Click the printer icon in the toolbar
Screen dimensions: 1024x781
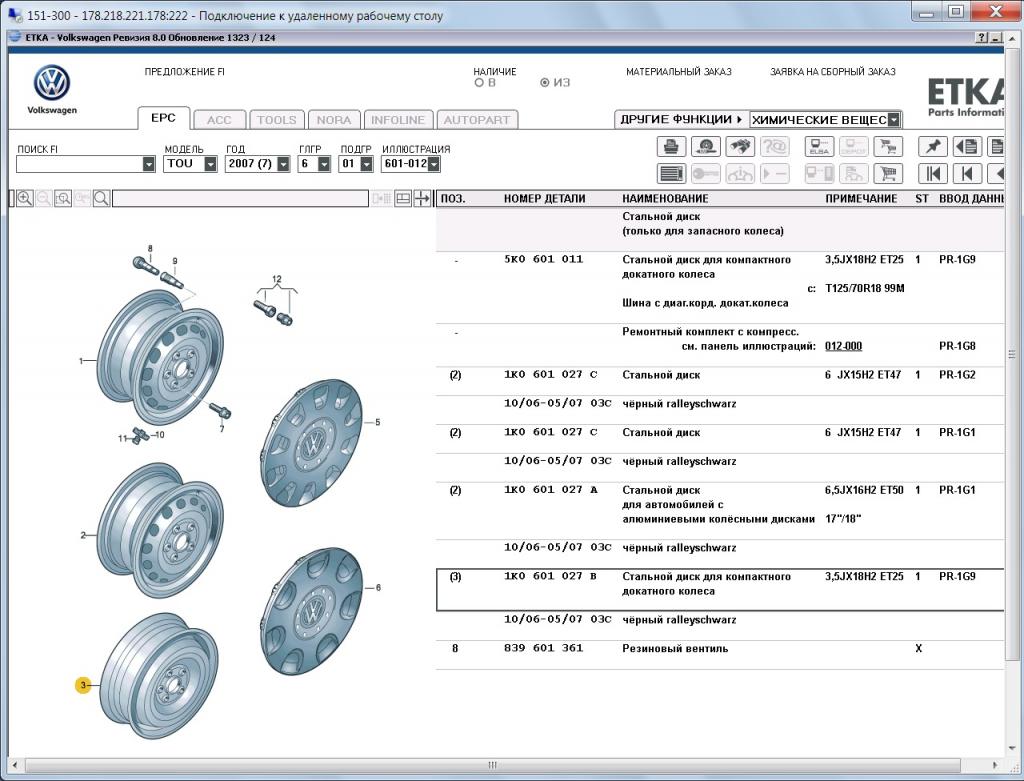[671, 146]
